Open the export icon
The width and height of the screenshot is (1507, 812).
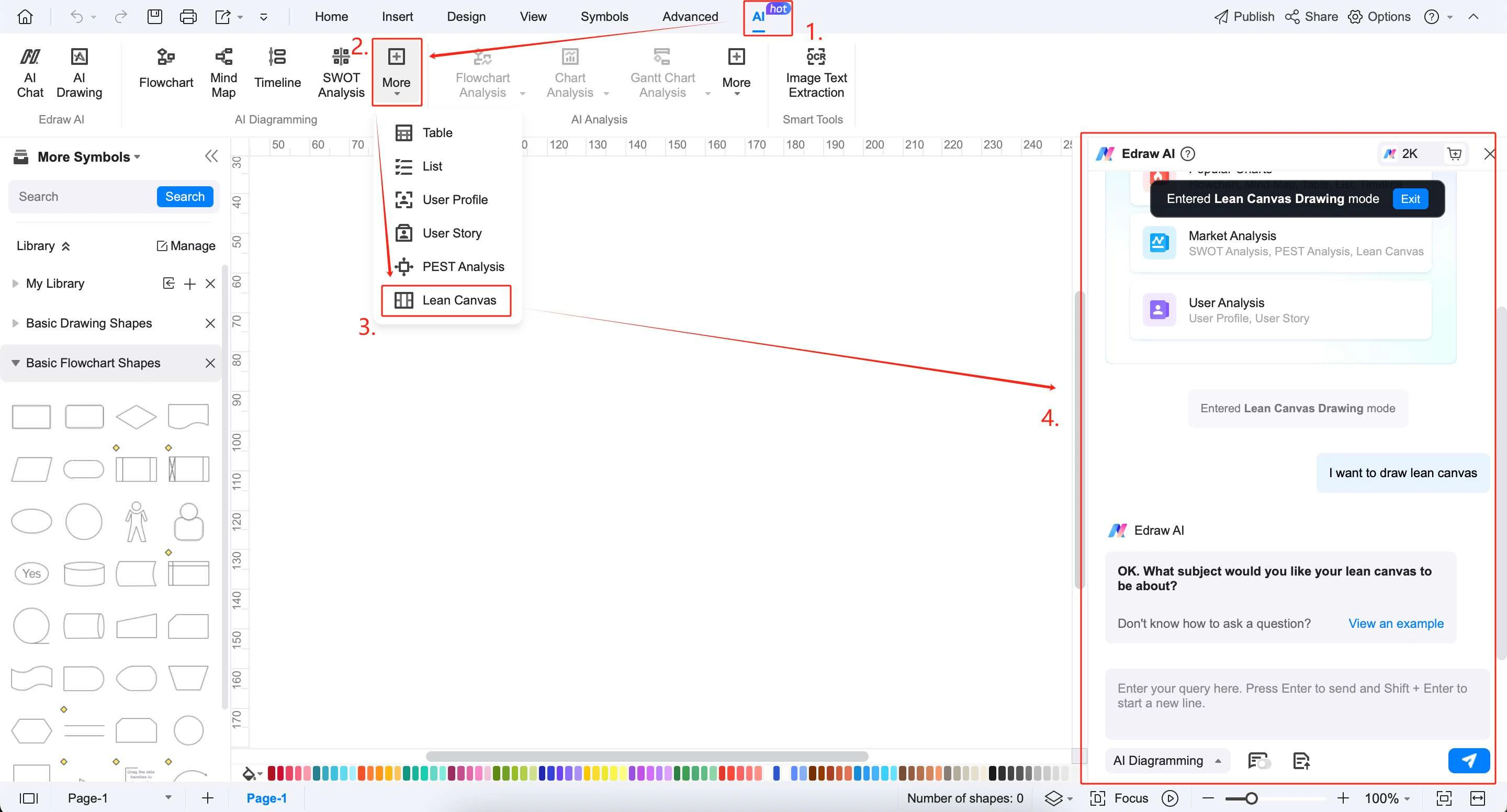pyautogui.click(x=223, y=16)
